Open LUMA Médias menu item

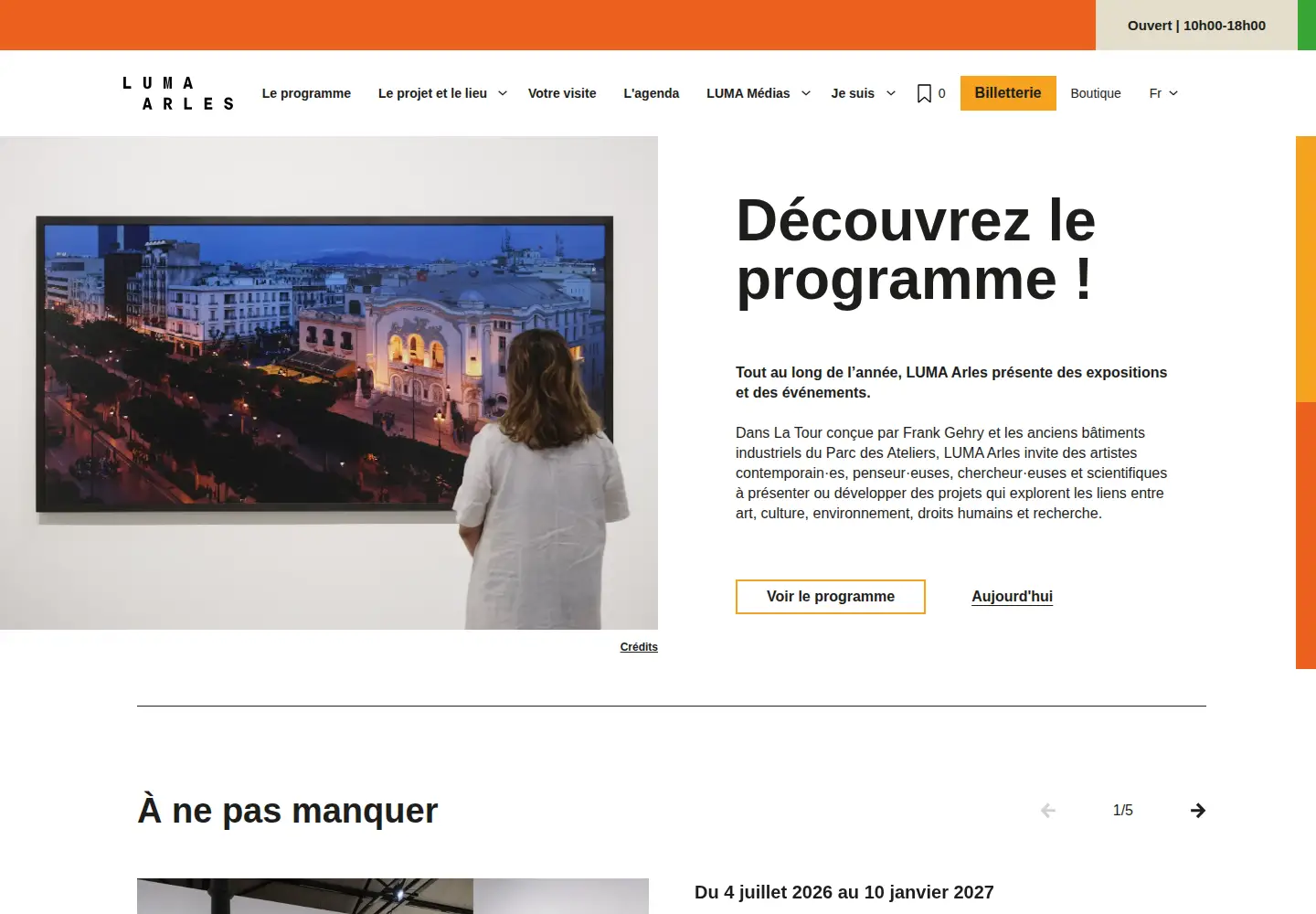pos(748,93)
